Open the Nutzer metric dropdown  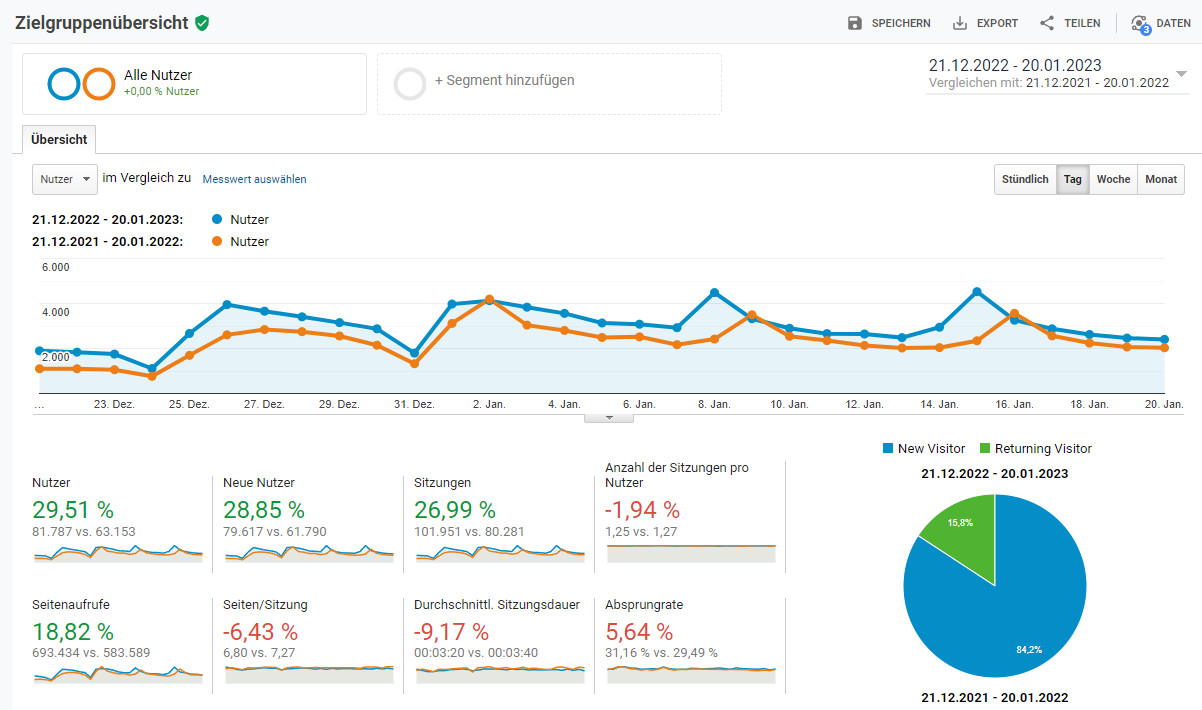coord(65,179)
